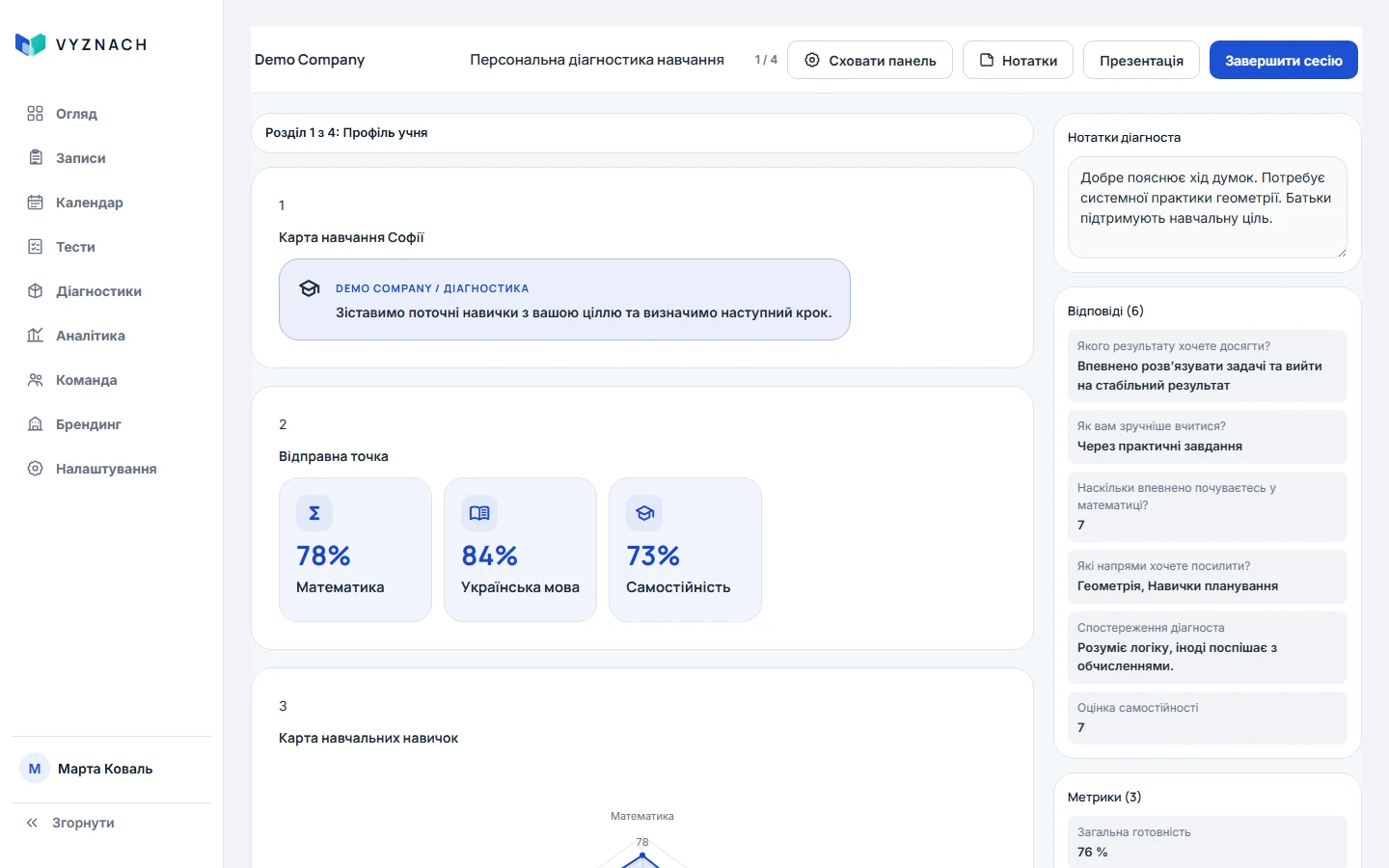
Task: Click the Метрики (3) panel title
Action: [x=1104, y=797]
